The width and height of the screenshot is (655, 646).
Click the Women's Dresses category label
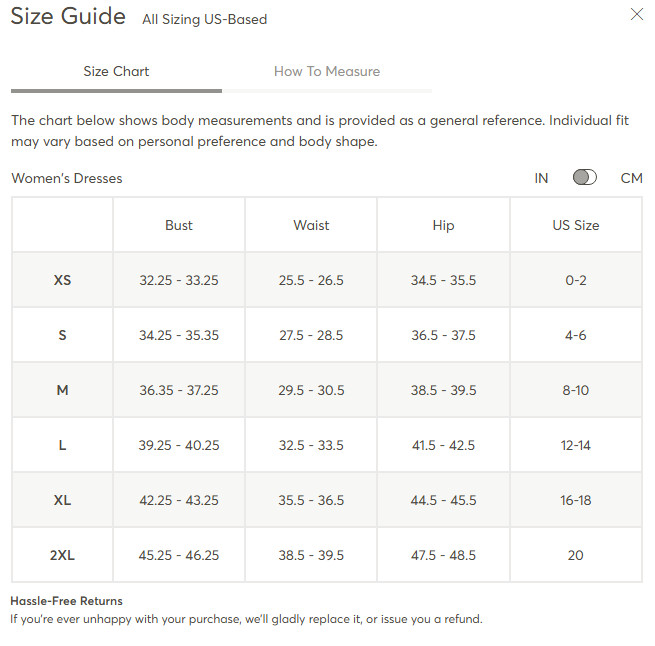tap(67, 178)
